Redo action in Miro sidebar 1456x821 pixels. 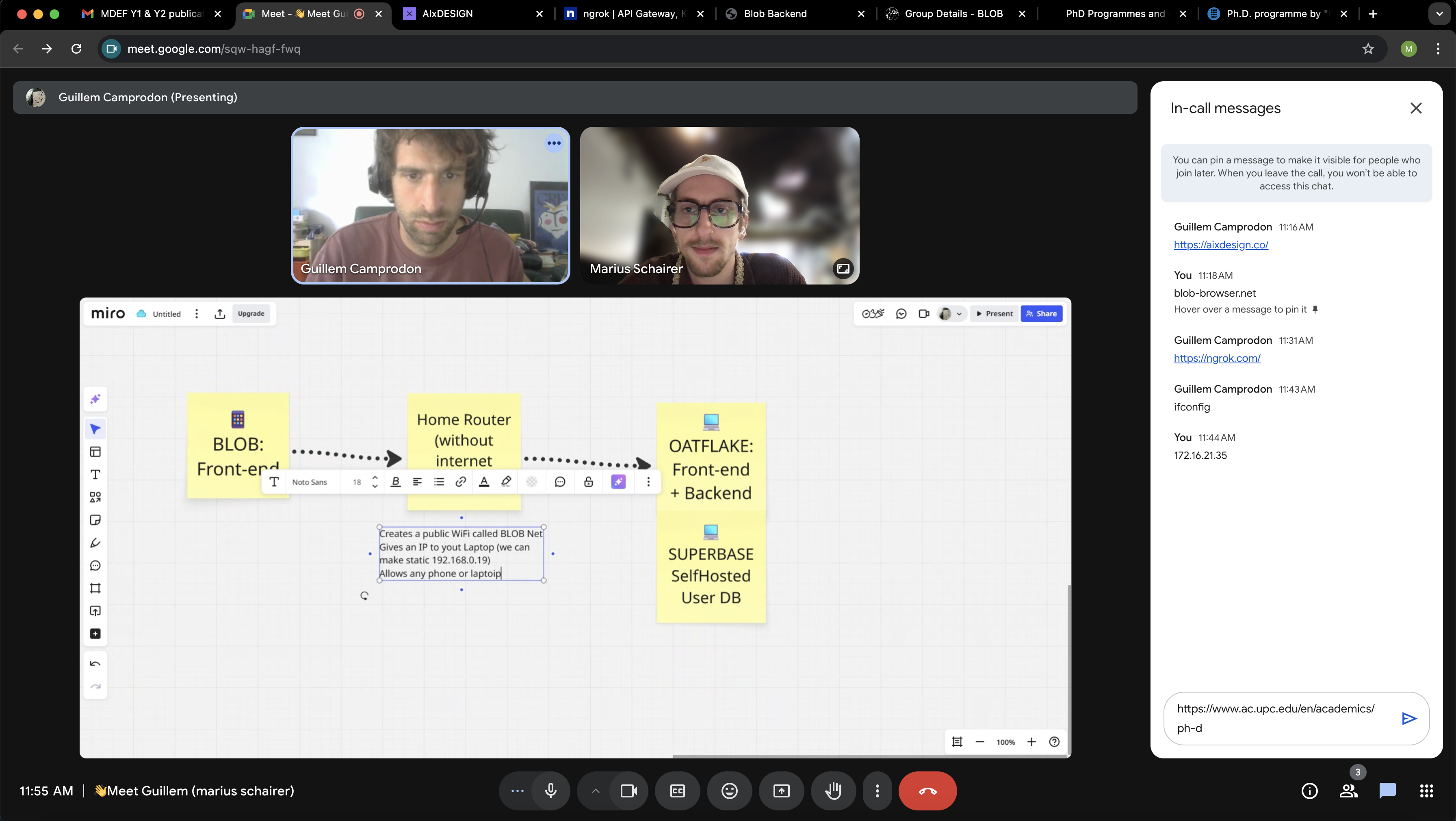click(95, 686)
